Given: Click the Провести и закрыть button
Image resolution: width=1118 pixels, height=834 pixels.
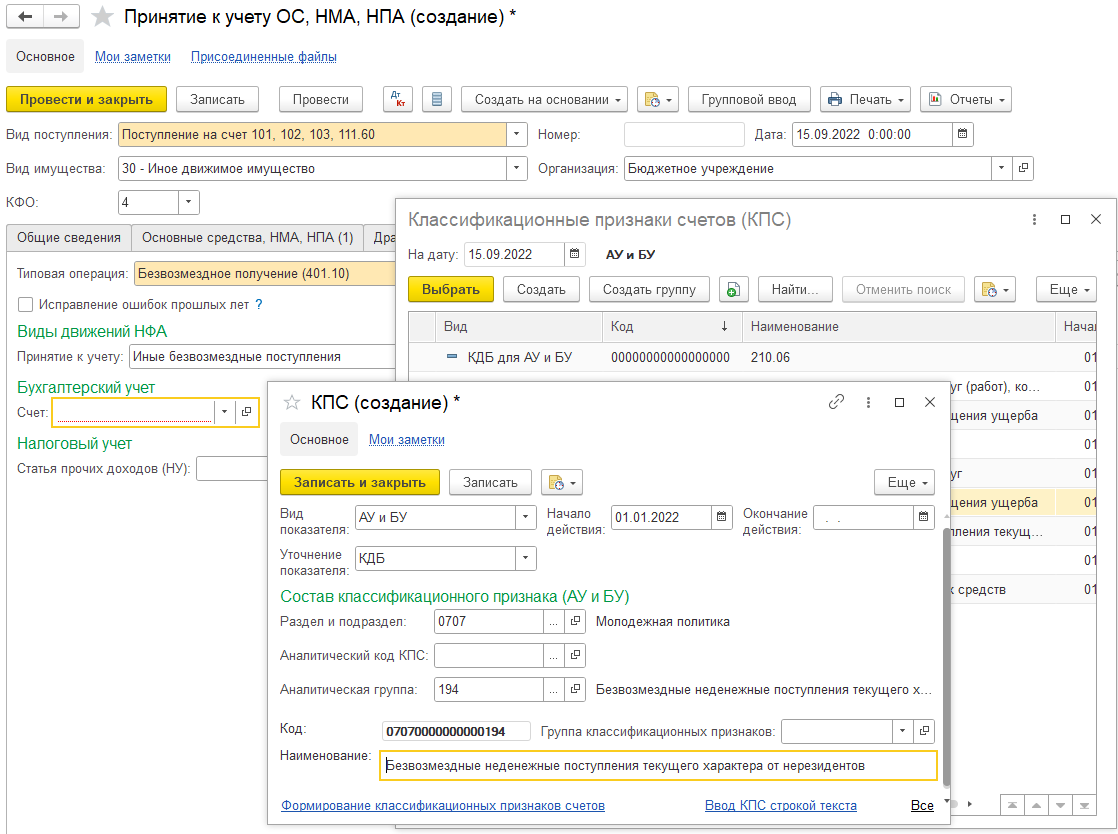Looking at the screenshot, I should click(86, 100).
